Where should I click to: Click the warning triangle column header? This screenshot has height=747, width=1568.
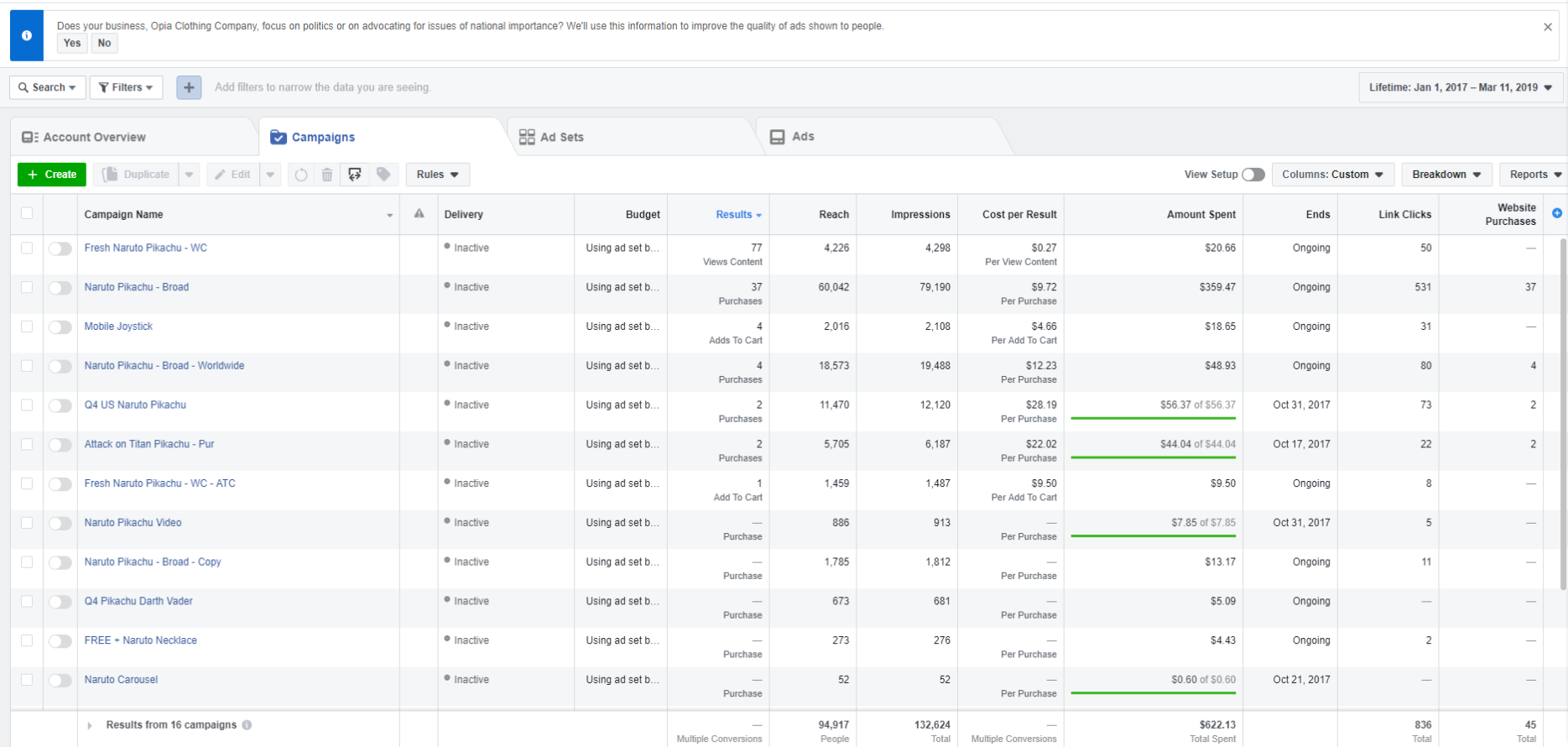(419, 214)
